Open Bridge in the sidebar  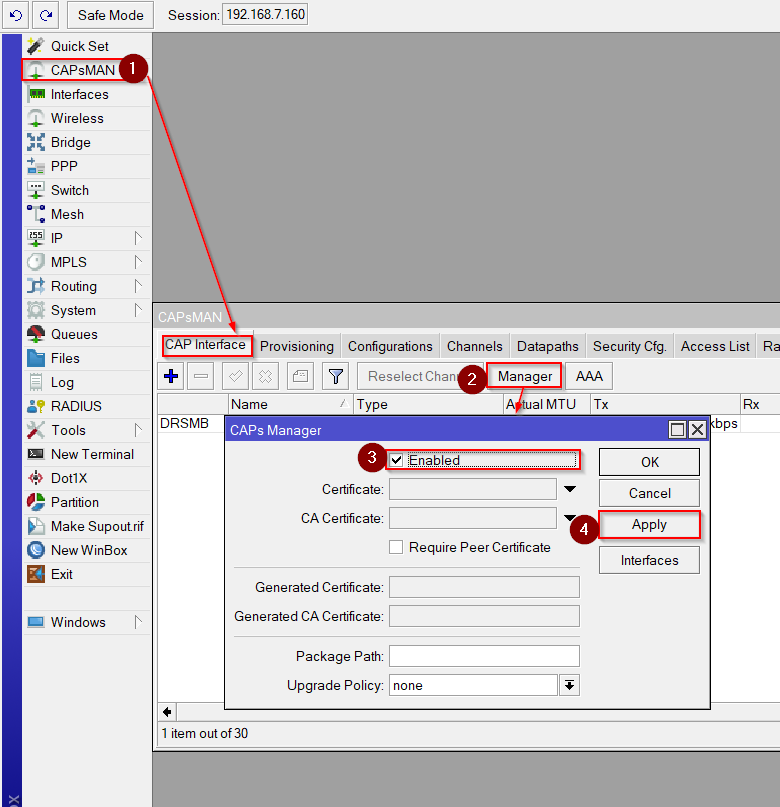pyautogui.click(x=70, y=142)
